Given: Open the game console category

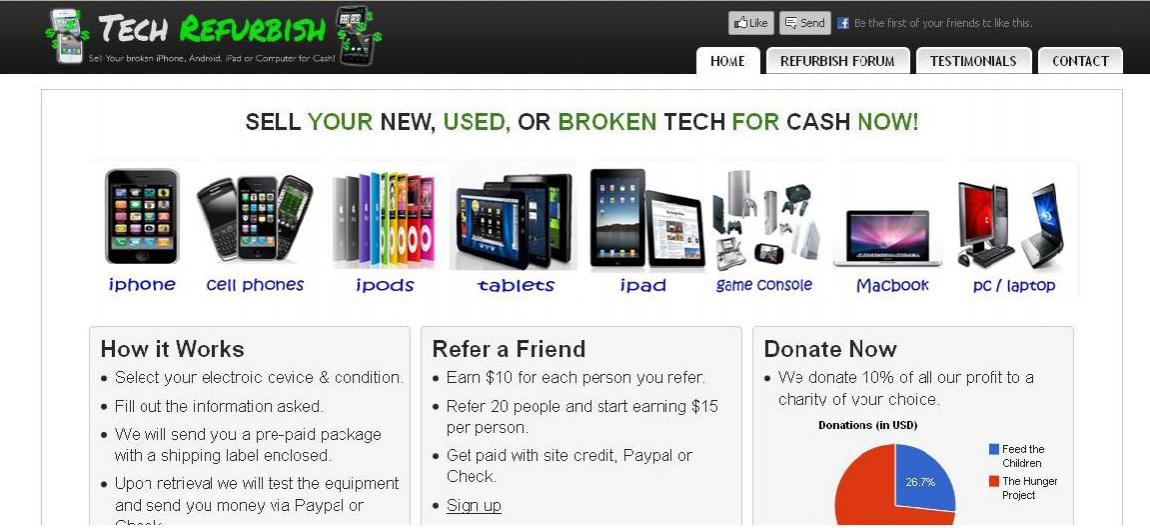Looking at the screenshot, I should point(764,219).
